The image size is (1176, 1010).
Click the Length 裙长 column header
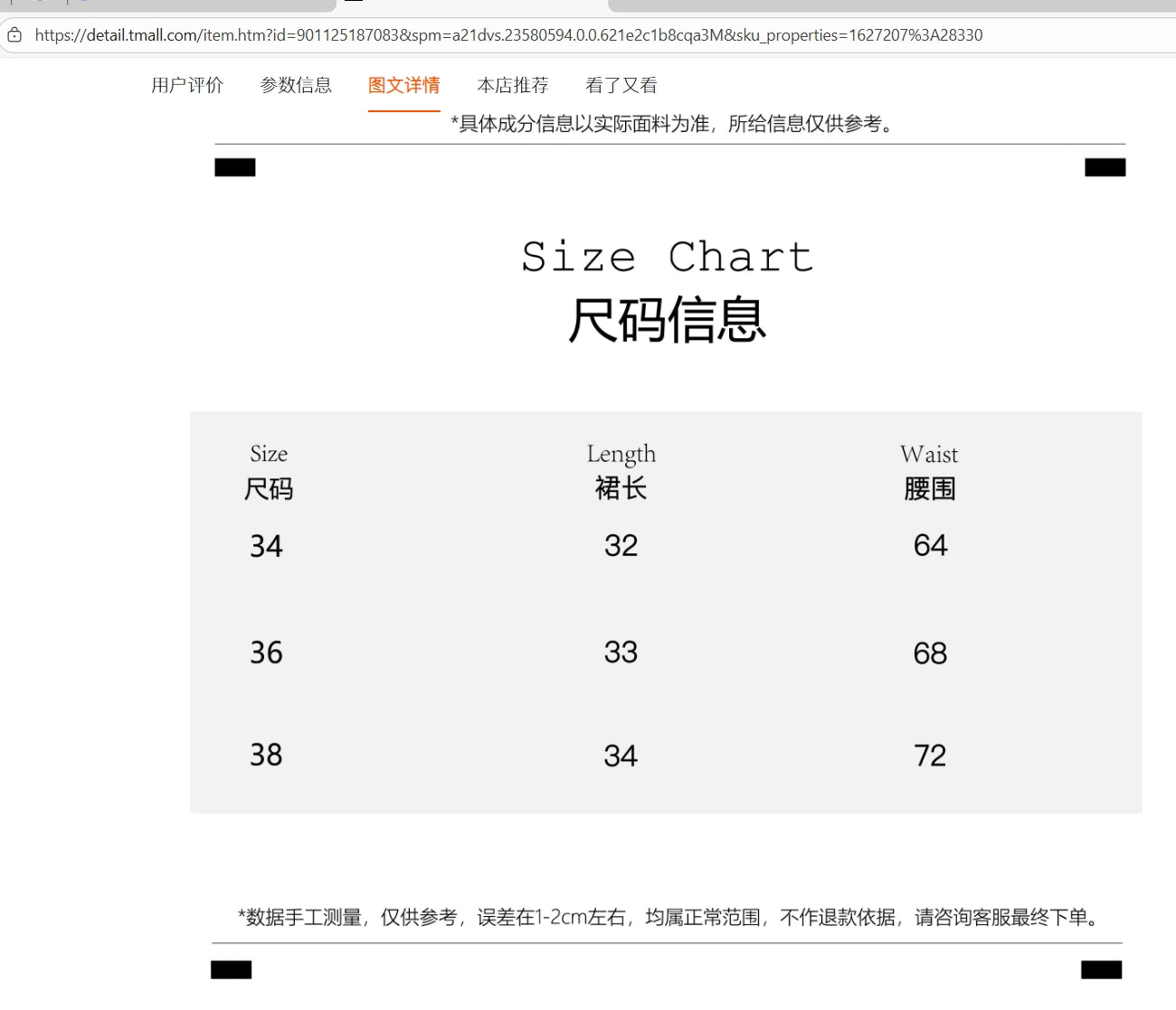pyautogui.click(x=621, y=471)
